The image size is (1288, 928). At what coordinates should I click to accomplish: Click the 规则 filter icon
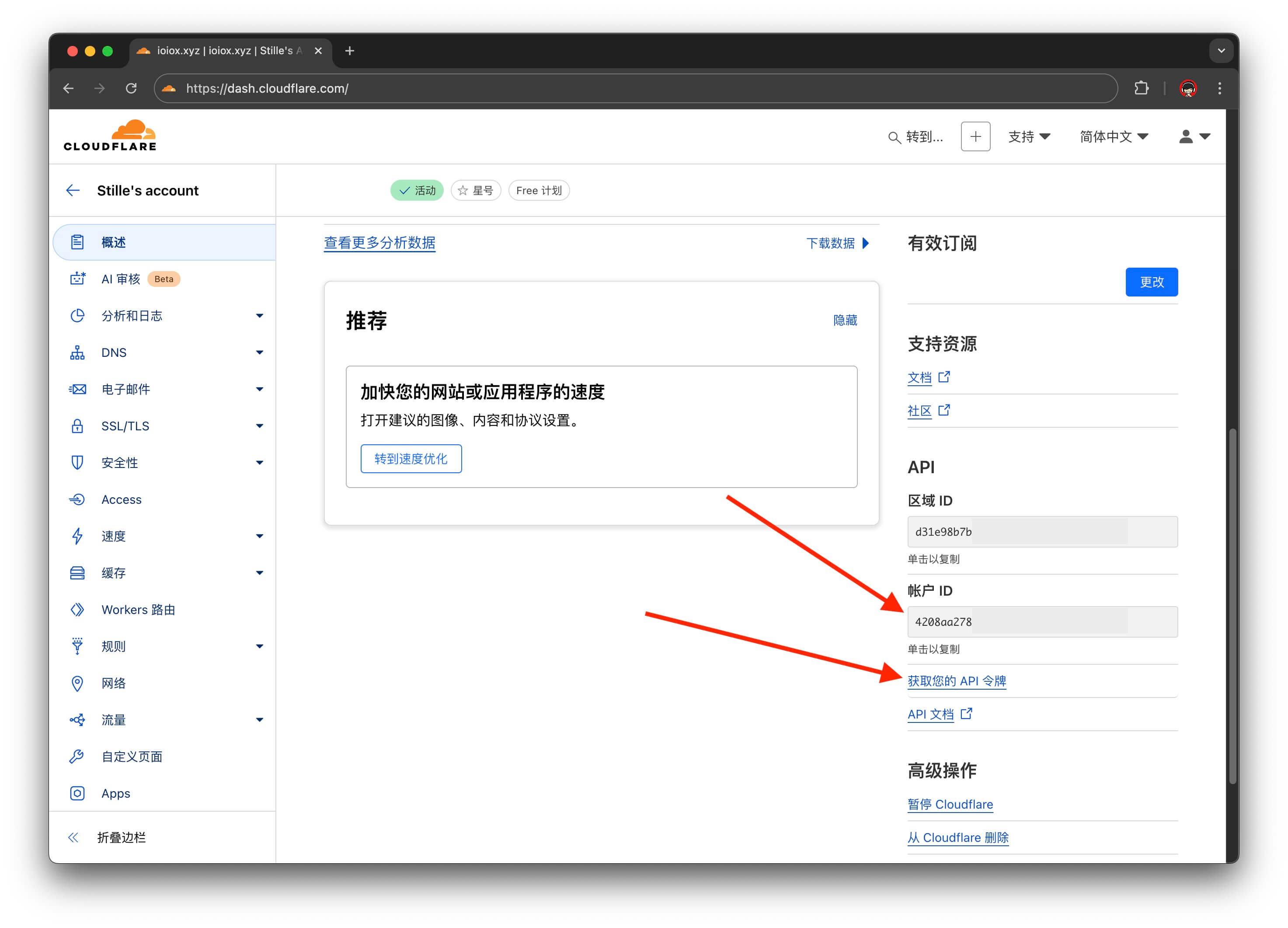click(77, 646)
